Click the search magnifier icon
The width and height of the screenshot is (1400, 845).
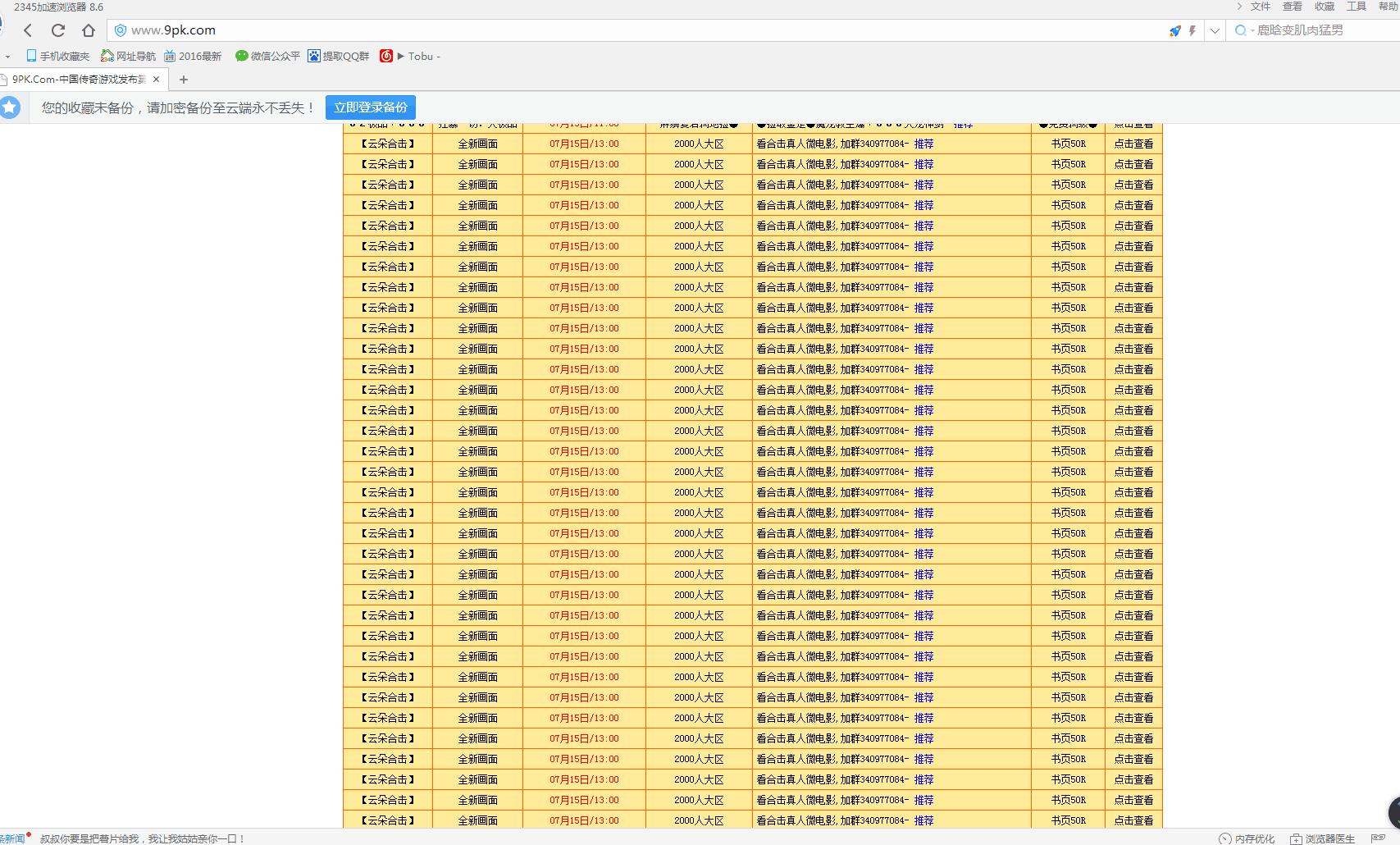tap(1240, 30)
